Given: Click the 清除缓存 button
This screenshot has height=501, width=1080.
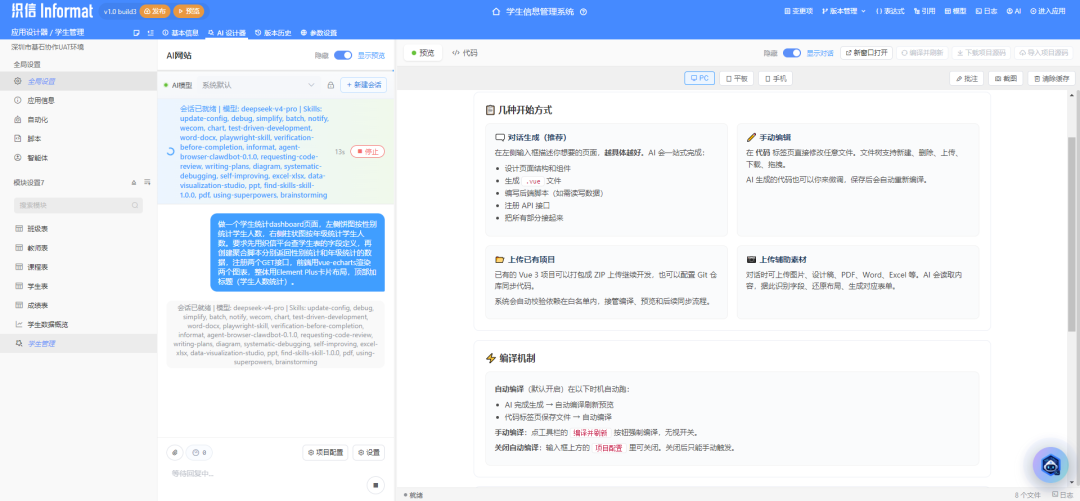Looking at the screenshot, I should [x=1050, y=79].
